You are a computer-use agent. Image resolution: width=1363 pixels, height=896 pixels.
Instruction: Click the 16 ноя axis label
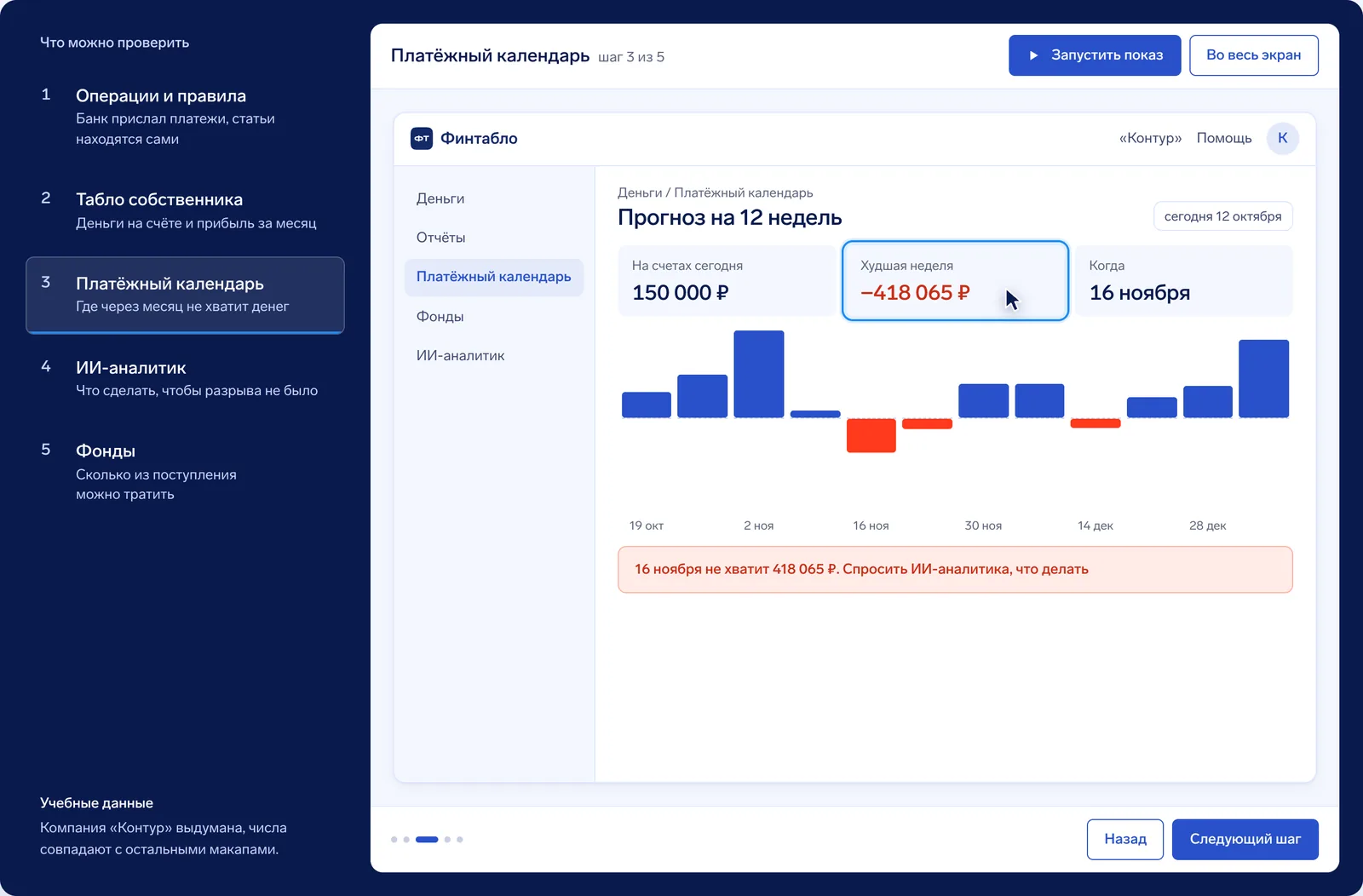pyautogui.click(x=871, y=526)
